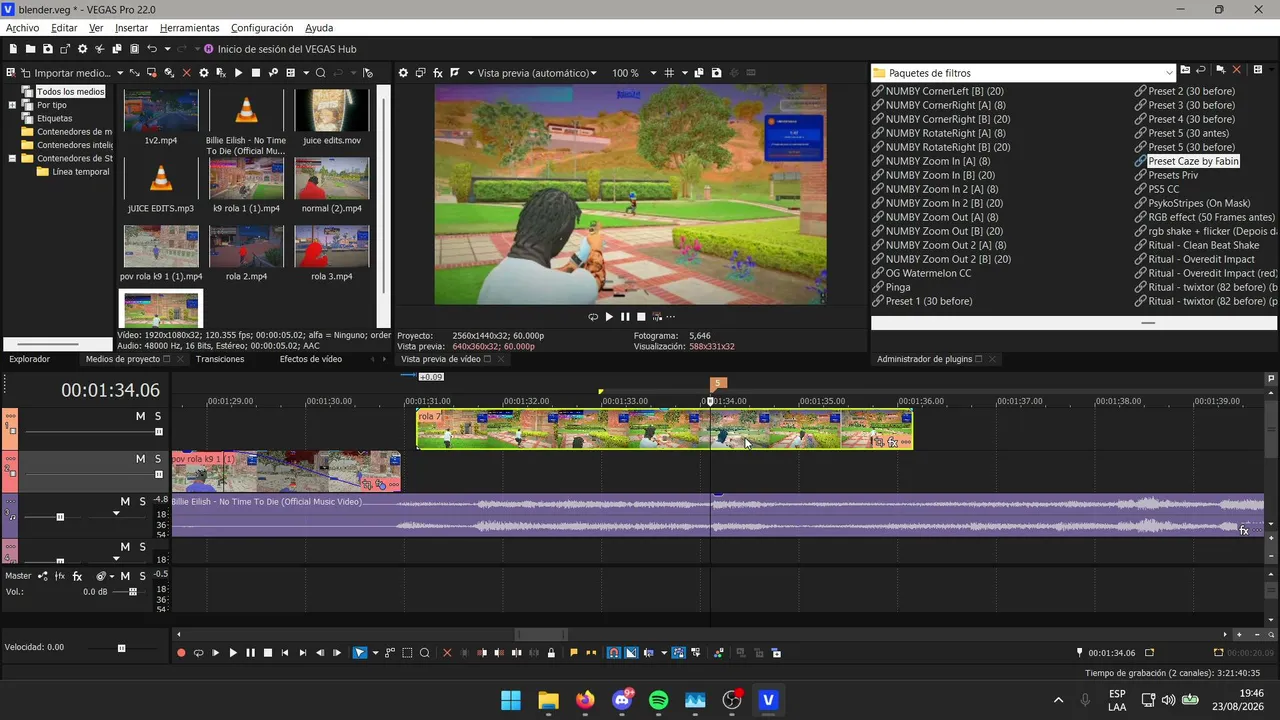This screenshot has height=720, width=1280.
Task: Select the Zoom edit tool magnifier
Action: point(425,653)
